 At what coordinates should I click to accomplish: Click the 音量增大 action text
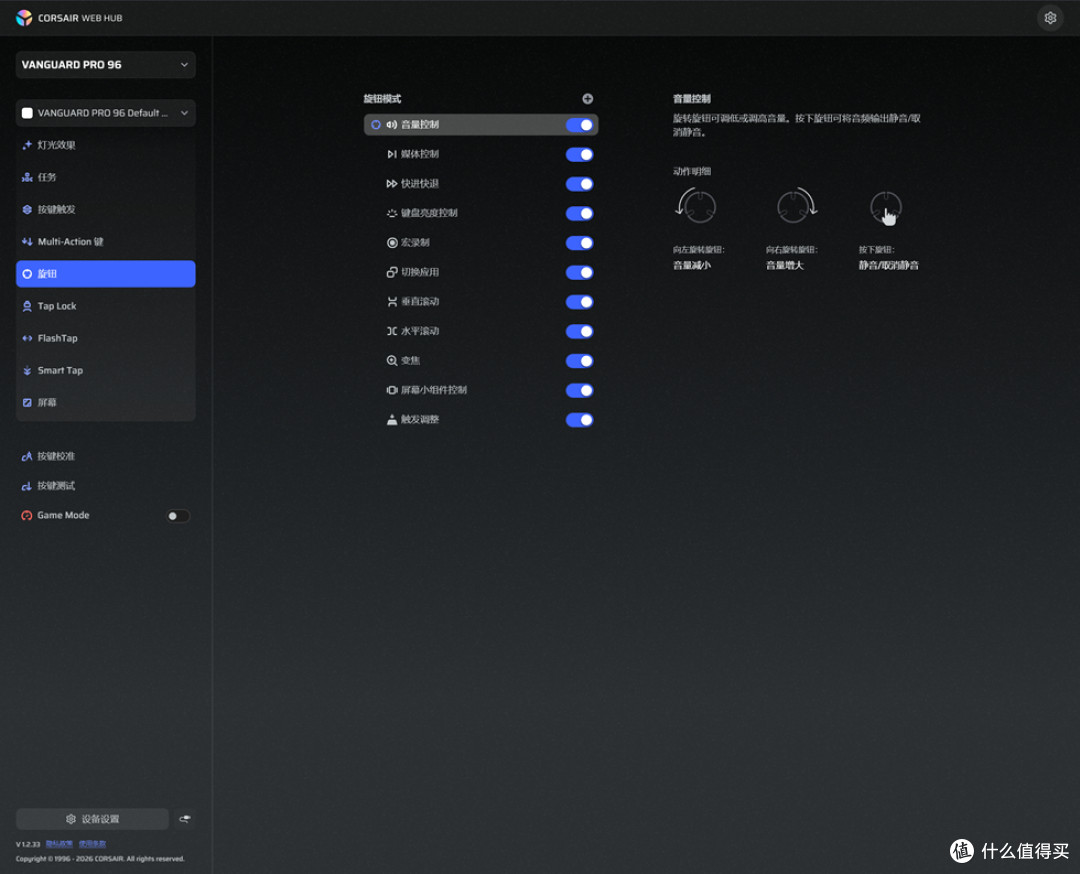(x=785, y=265)
